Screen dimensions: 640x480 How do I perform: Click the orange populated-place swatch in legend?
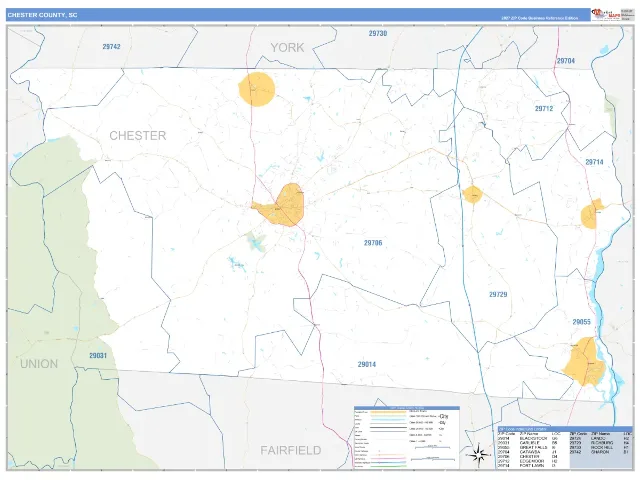[389, 412]
